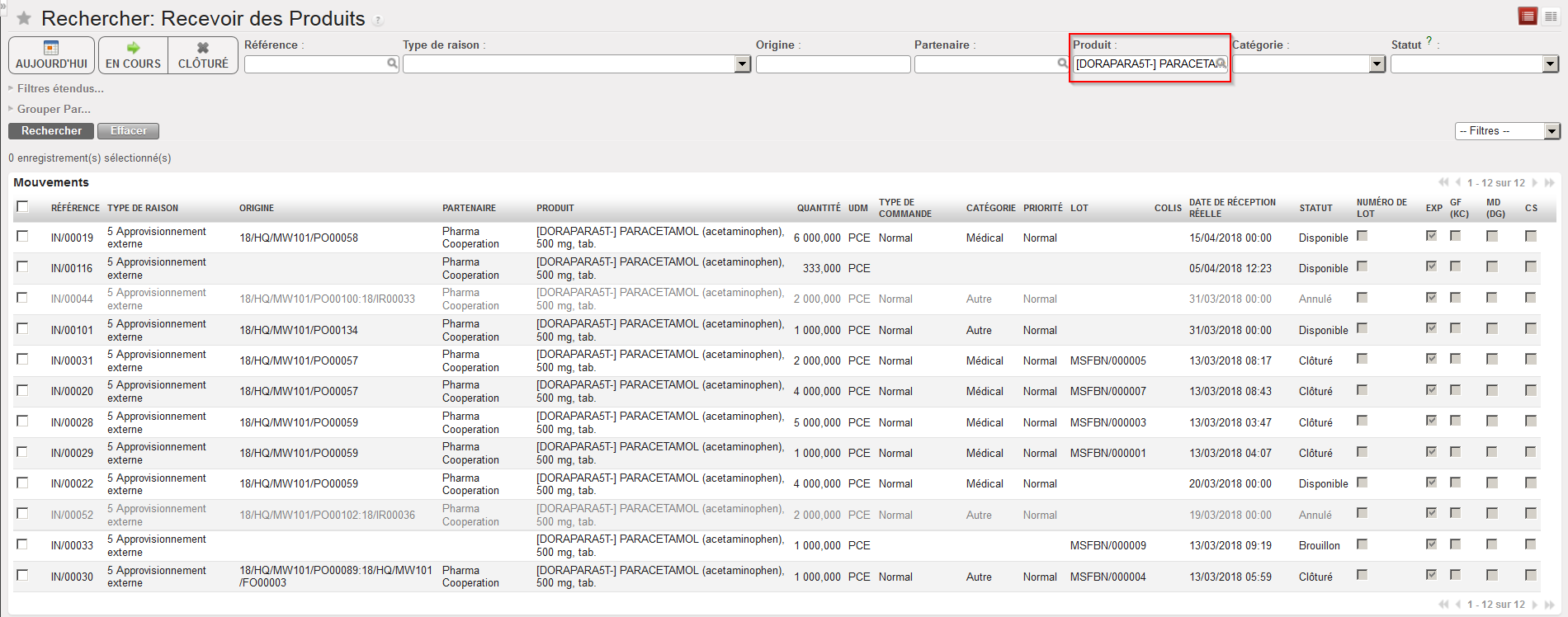Click the magnifier in the Partenaire field
1568x617 pixels.
[x=1062, y=64]
